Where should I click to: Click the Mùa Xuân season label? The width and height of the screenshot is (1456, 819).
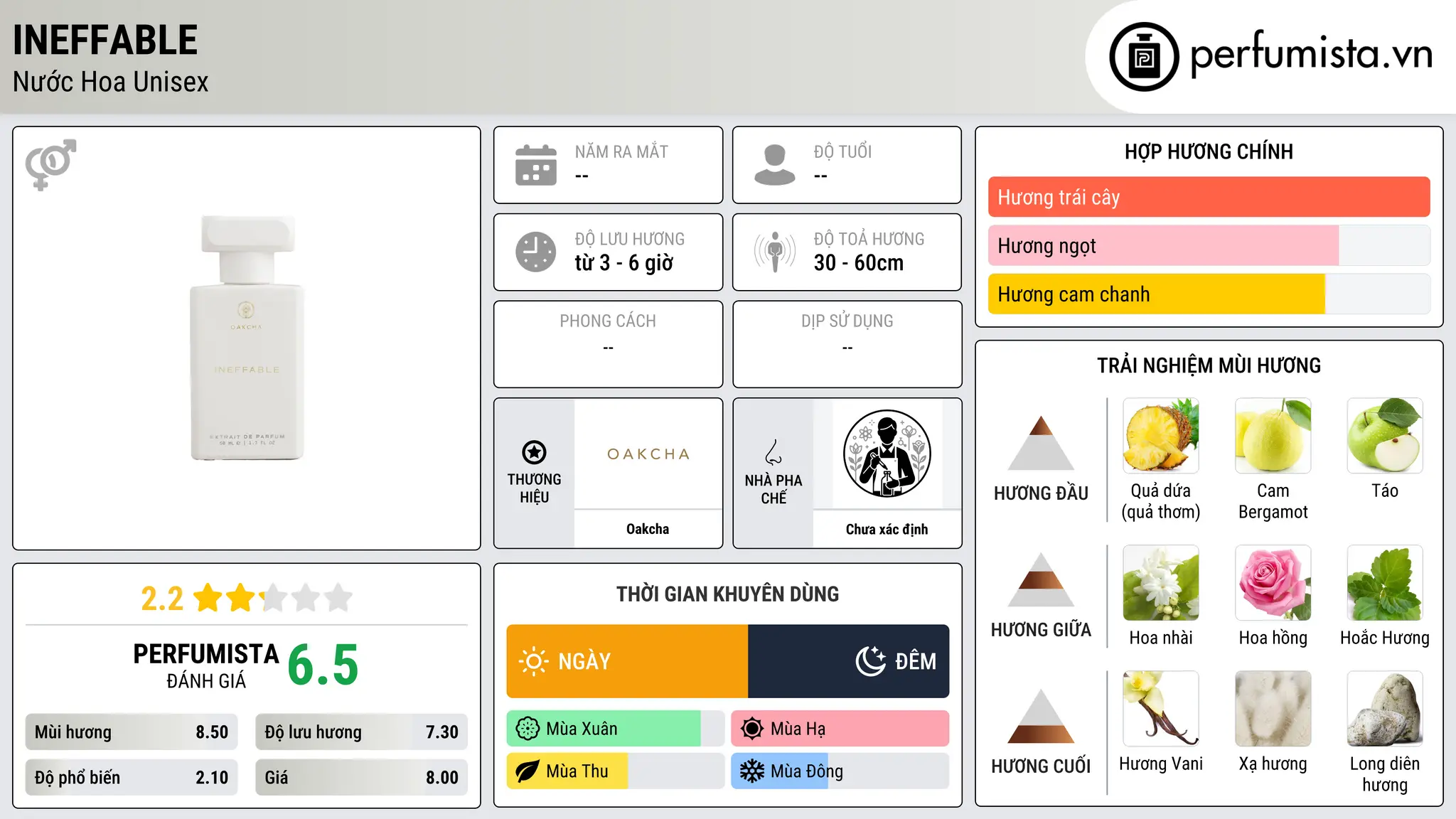(582, 729)
